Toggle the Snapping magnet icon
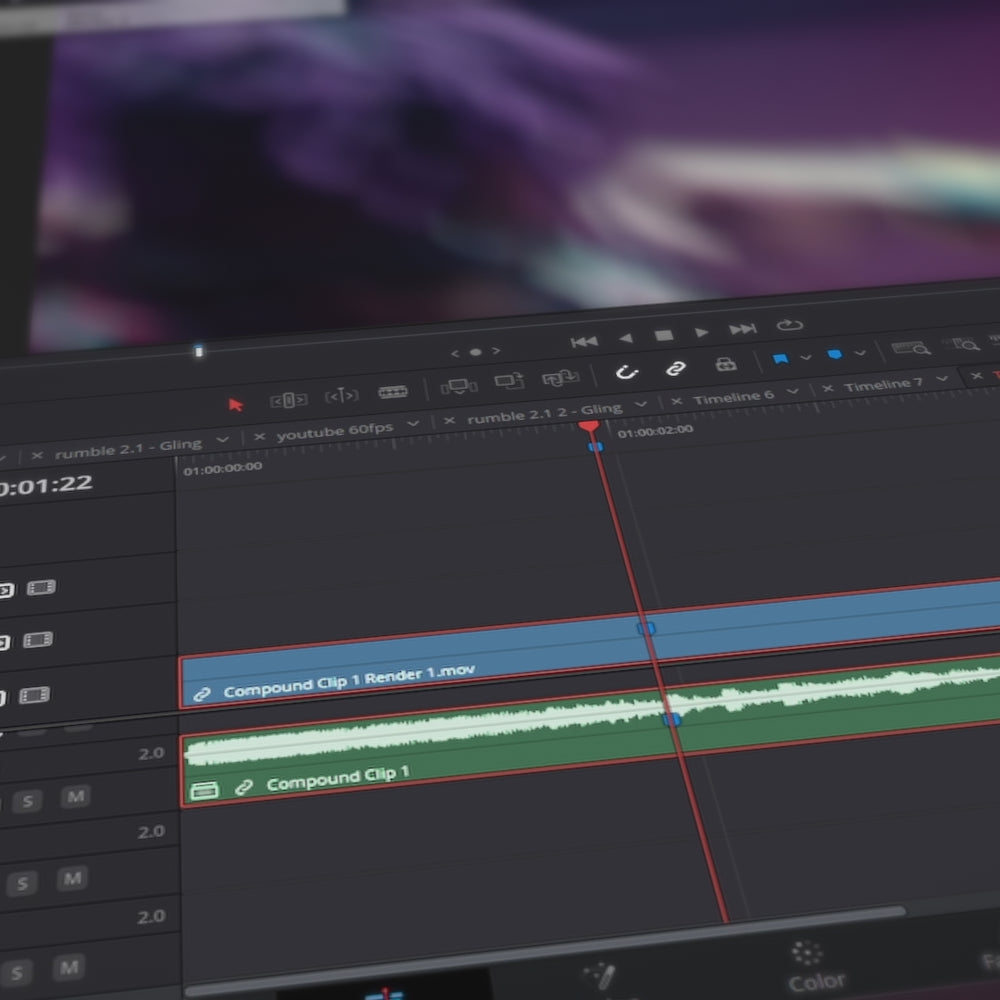This screenshot has height=1000, width=1000. [627, 372]
